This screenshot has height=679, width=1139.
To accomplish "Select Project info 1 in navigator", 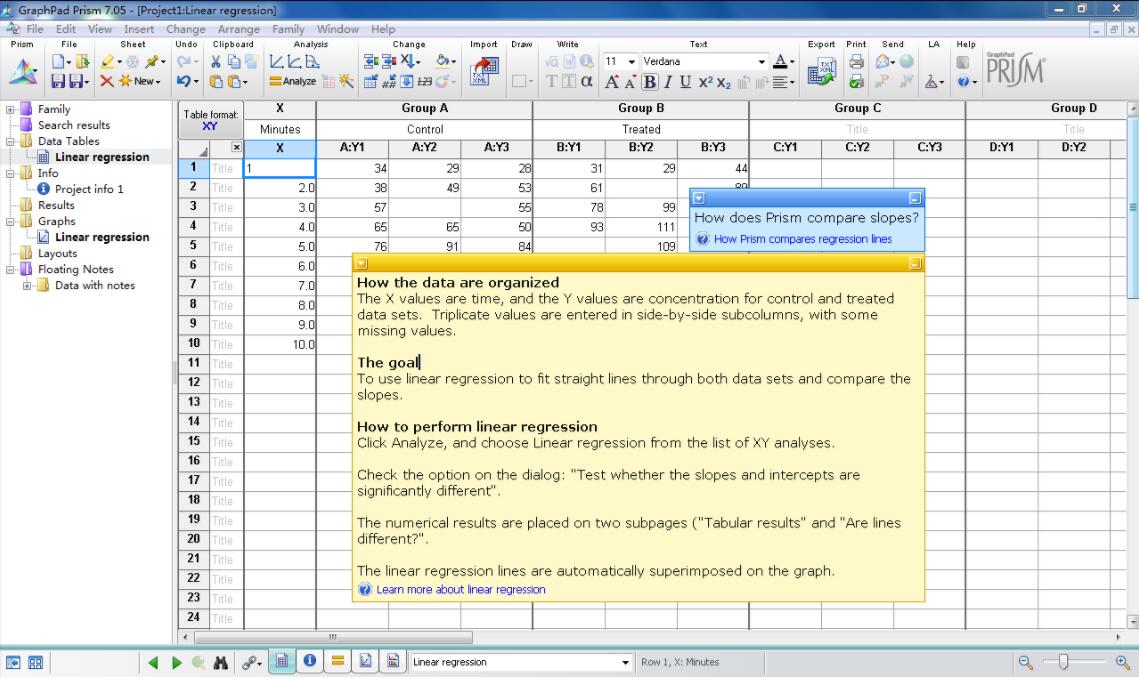I will pos(89,189).
